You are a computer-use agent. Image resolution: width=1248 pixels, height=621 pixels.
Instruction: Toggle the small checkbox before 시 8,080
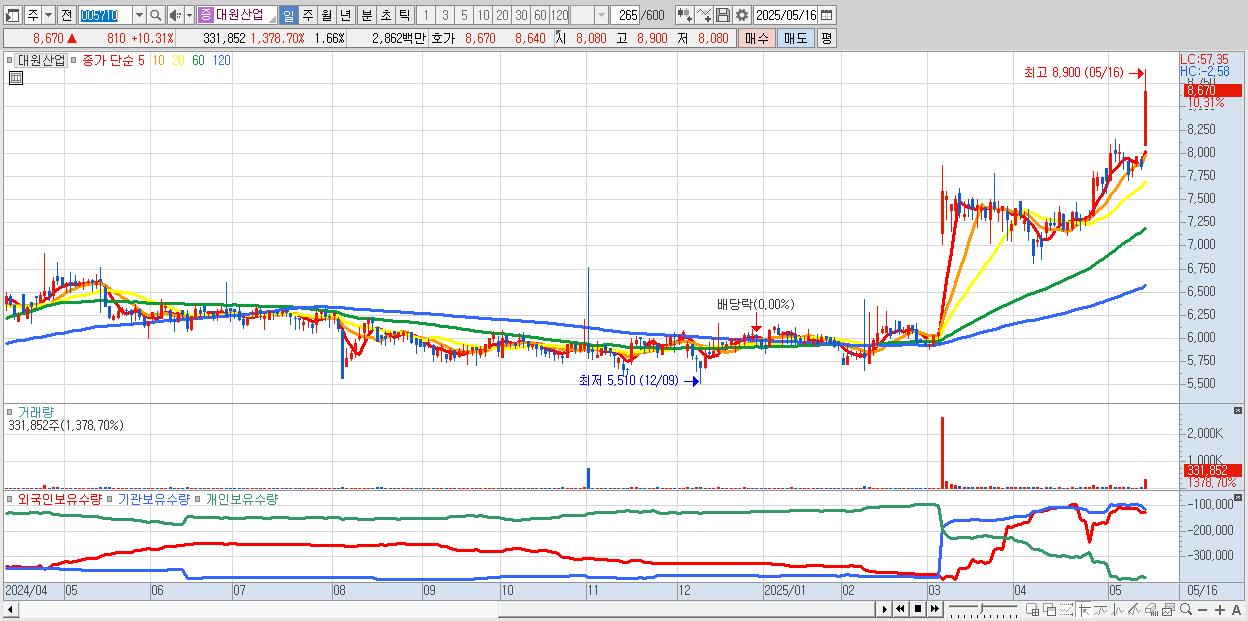[x=557, y=33]
